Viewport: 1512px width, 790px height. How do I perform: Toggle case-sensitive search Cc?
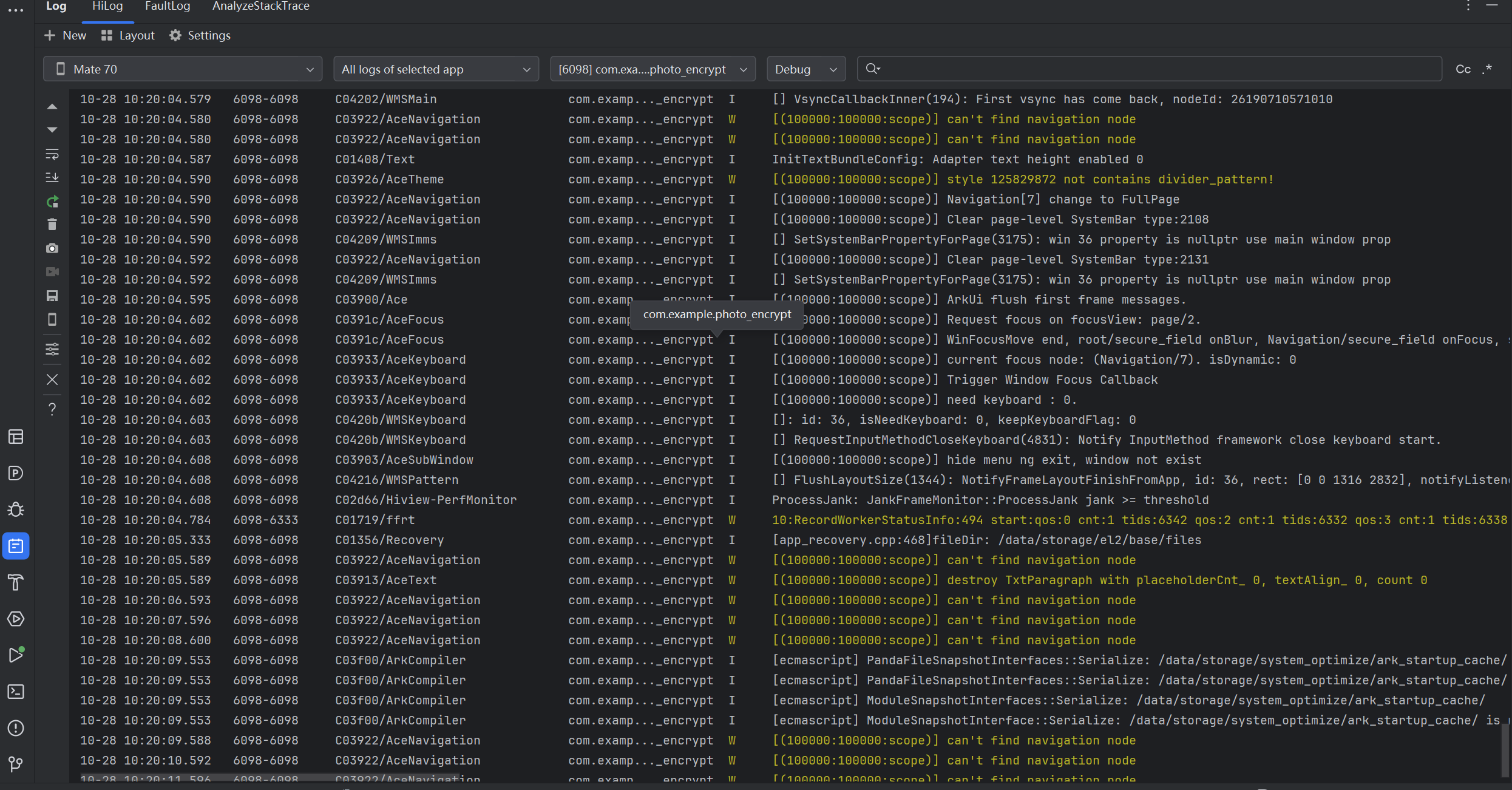point(1463,69)
